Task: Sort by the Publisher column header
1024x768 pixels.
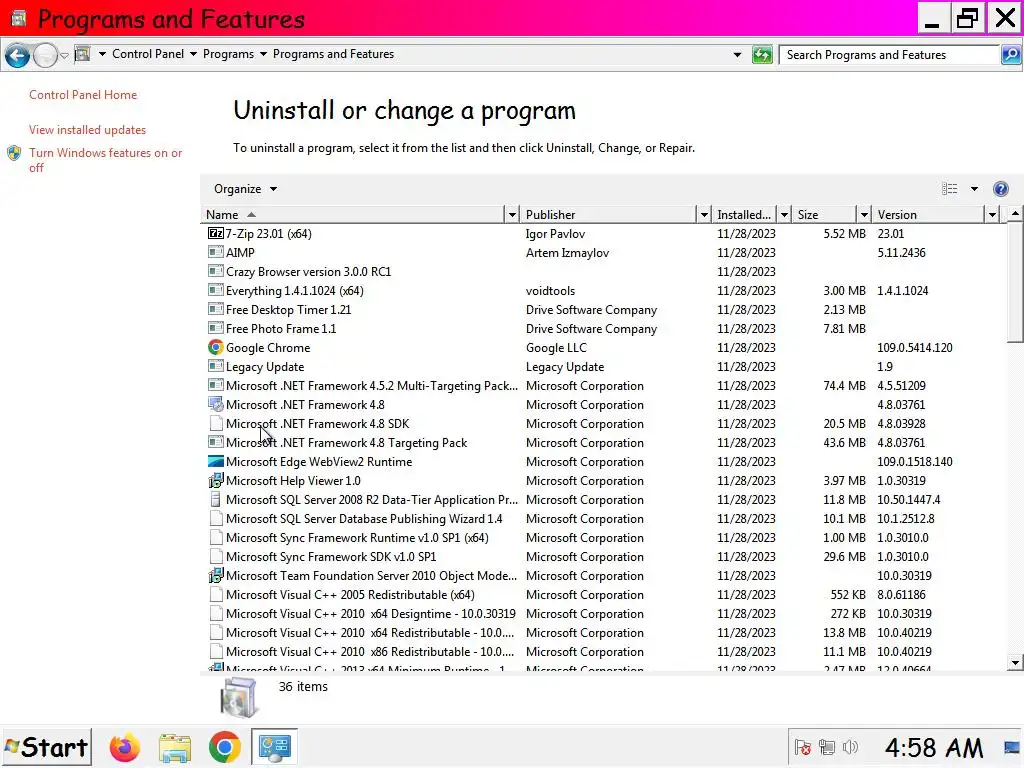Action: pyautogui.click(x=609, y=214)
